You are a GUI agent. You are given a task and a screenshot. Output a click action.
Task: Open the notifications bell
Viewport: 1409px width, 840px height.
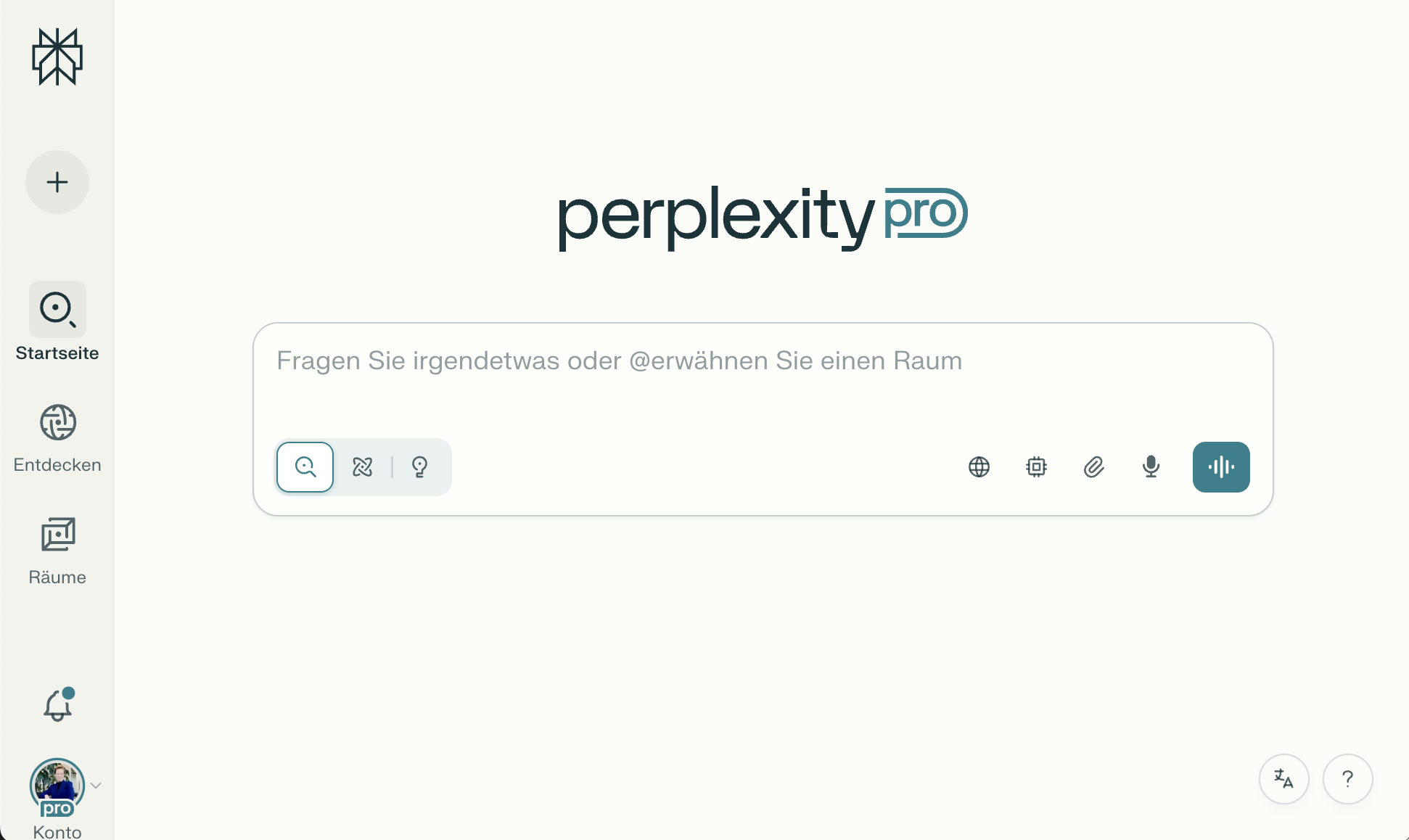coord(57,705)
